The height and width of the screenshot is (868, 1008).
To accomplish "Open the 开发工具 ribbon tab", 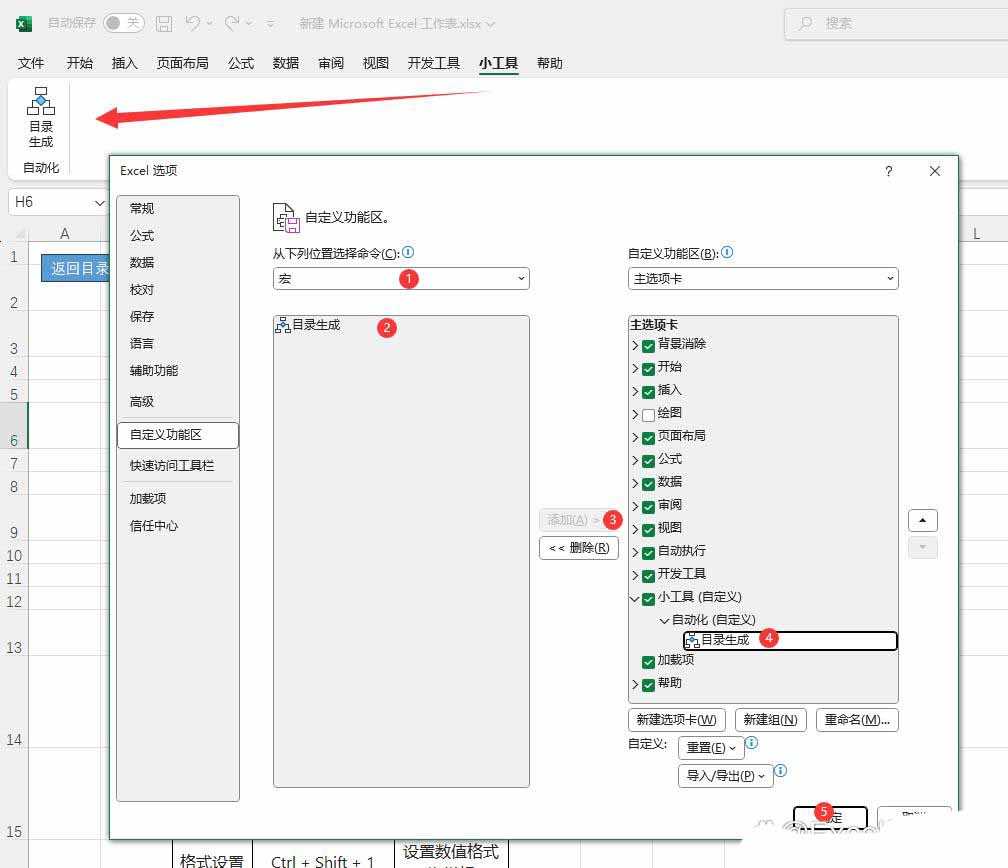I will pos(433,63).
